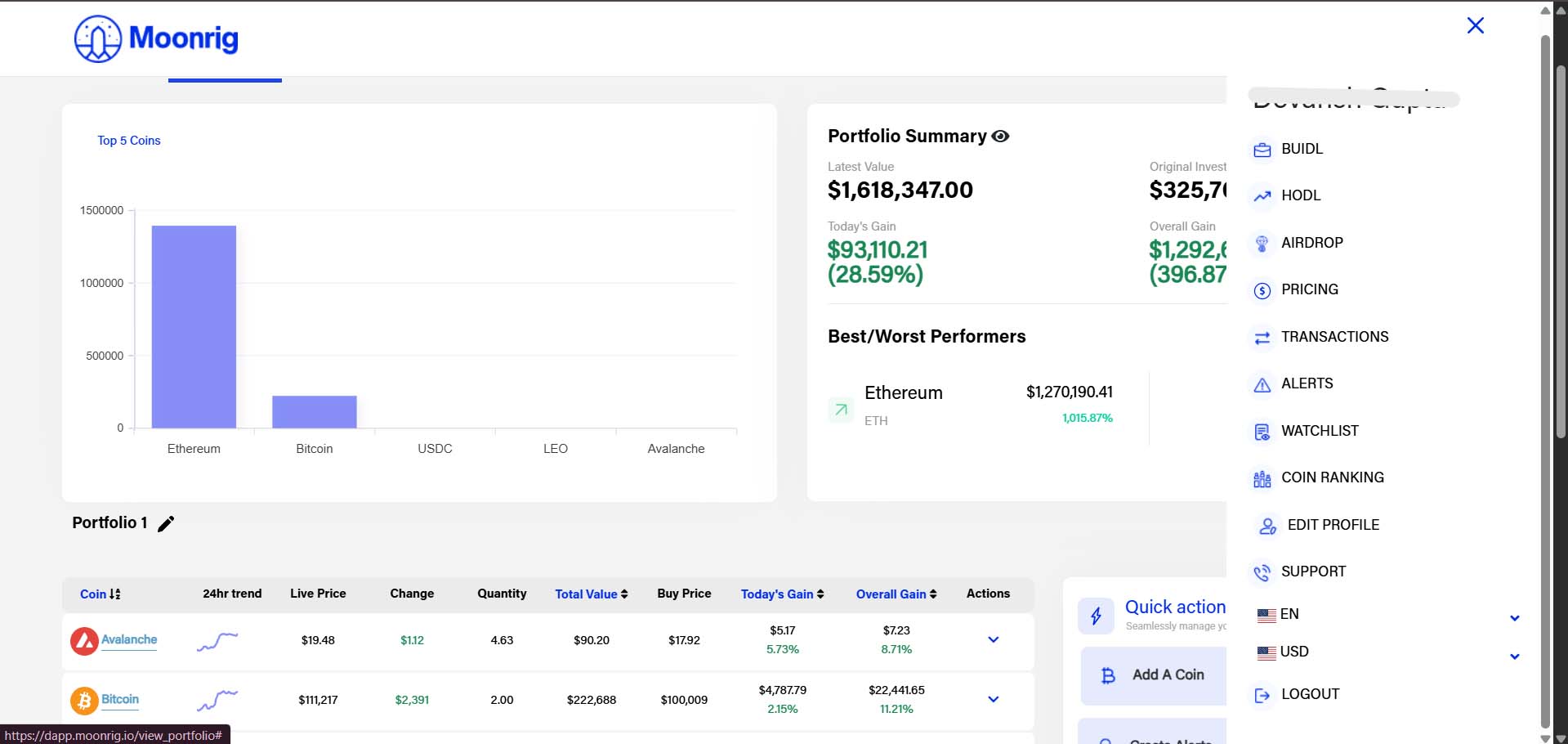Open the HODL menu item
The height and width of the screenshot is (744, 1568).
pos(1301,195)
